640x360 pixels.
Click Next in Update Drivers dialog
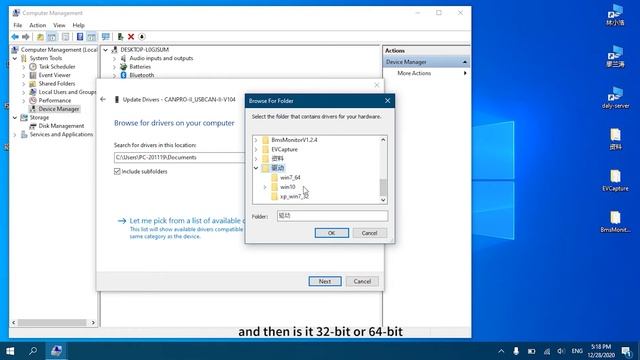pos(325,281)
